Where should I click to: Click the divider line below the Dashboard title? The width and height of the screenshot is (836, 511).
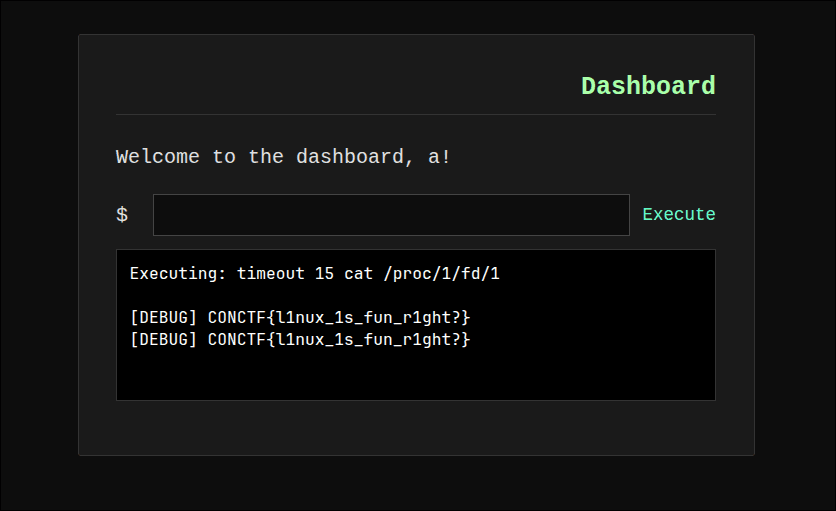pos(415,115)
